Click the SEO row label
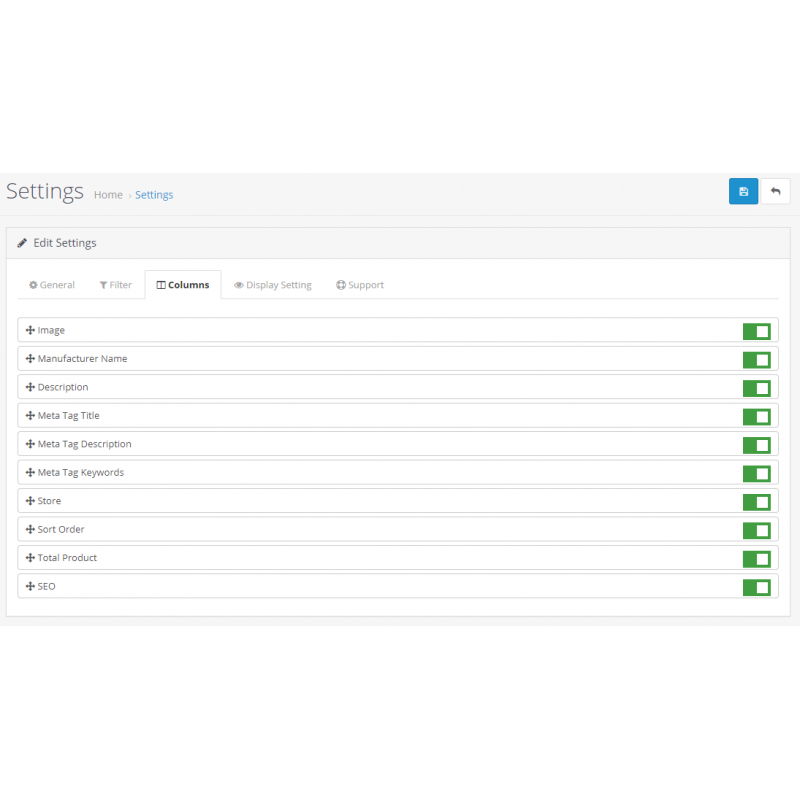Screen dimensions: 800x800 pyautogui.click(x=46, y=586)
